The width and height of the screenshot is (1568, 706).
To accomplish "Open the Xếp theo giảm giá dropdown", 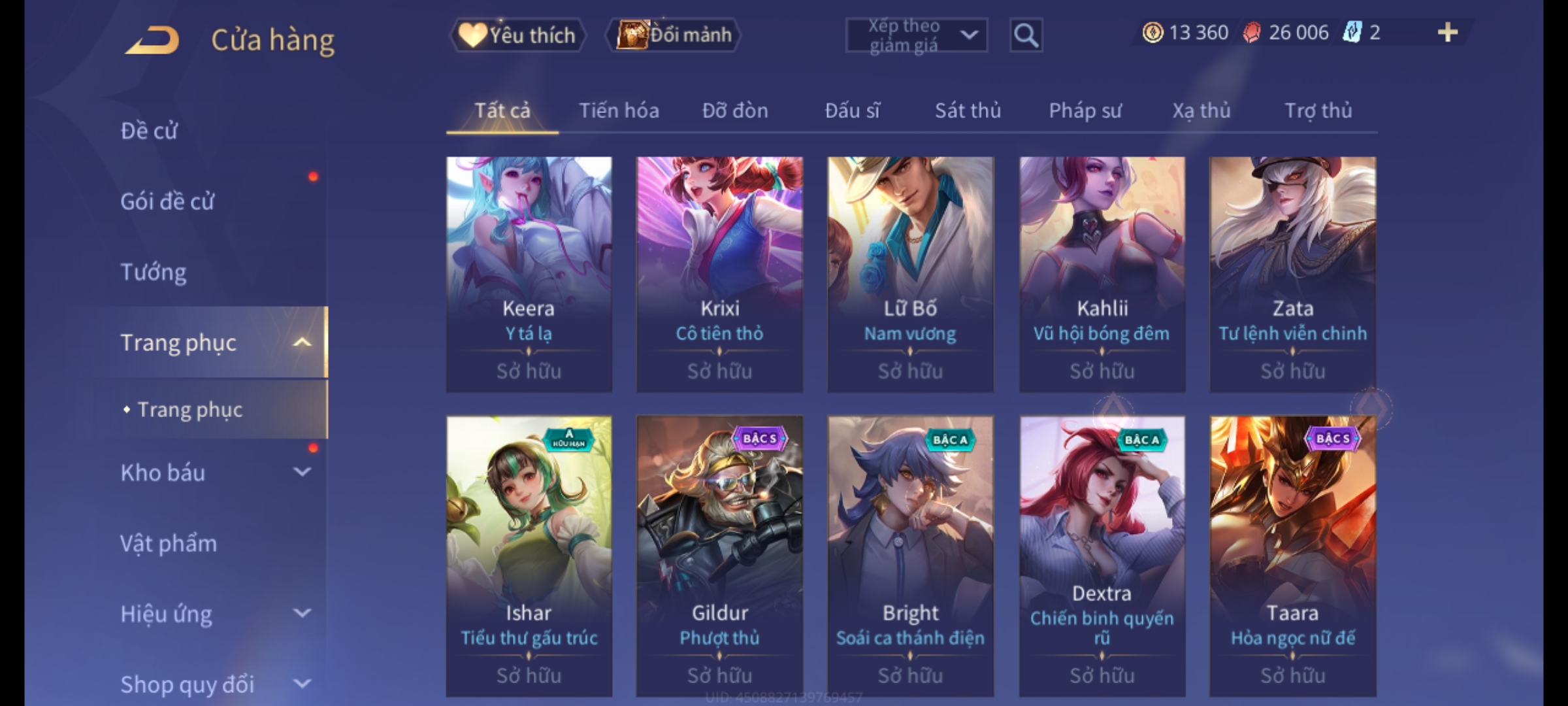I will click(x=917, y=35).
